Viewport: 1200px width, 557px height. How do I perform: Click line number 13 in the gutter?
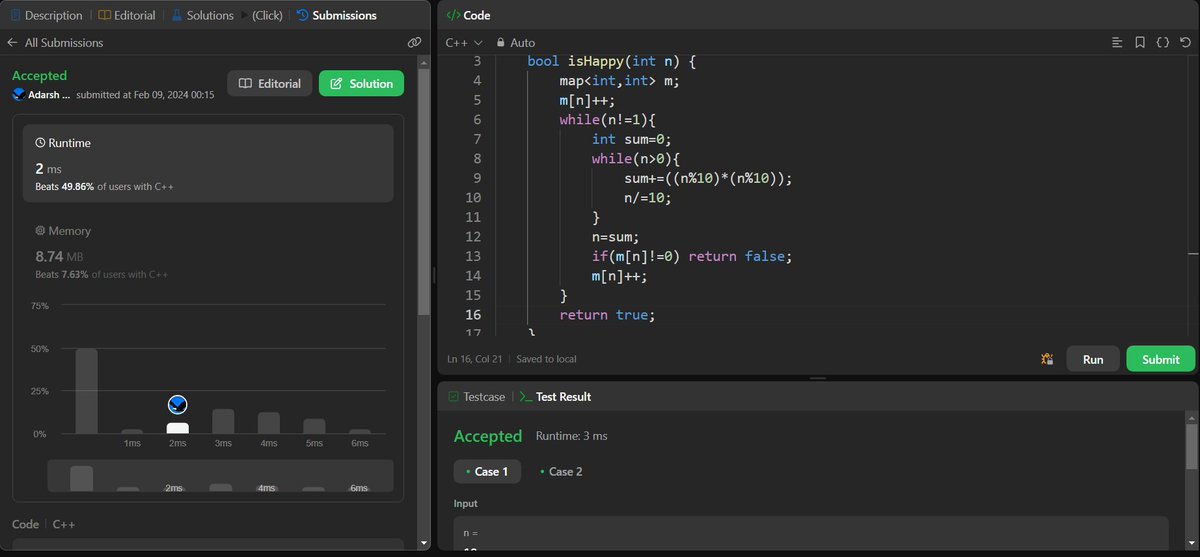[473, 256]
